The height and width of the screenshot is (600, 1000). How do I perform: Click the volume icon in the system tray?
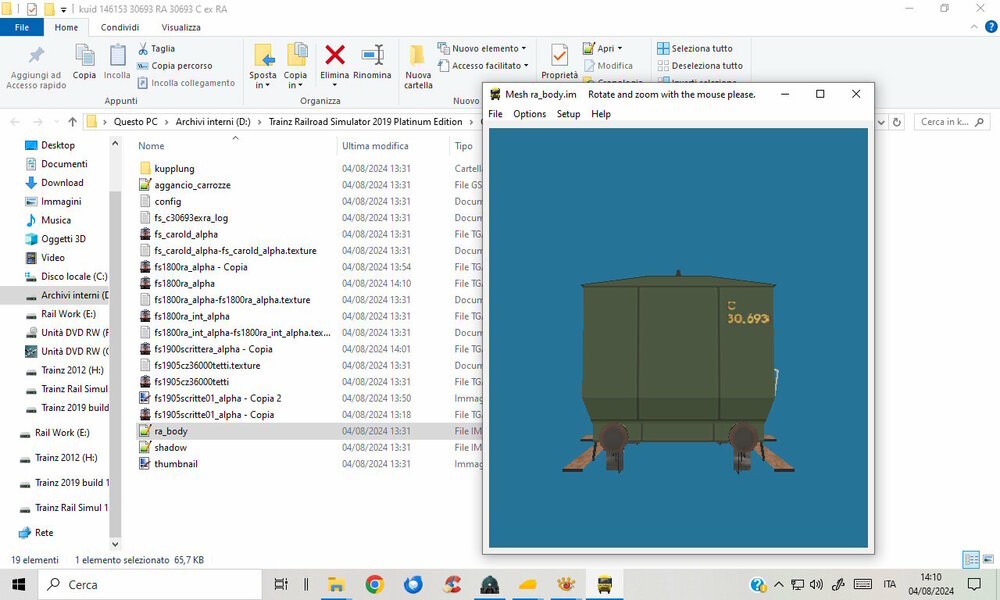pyautogui.click(x=816, y=584)
